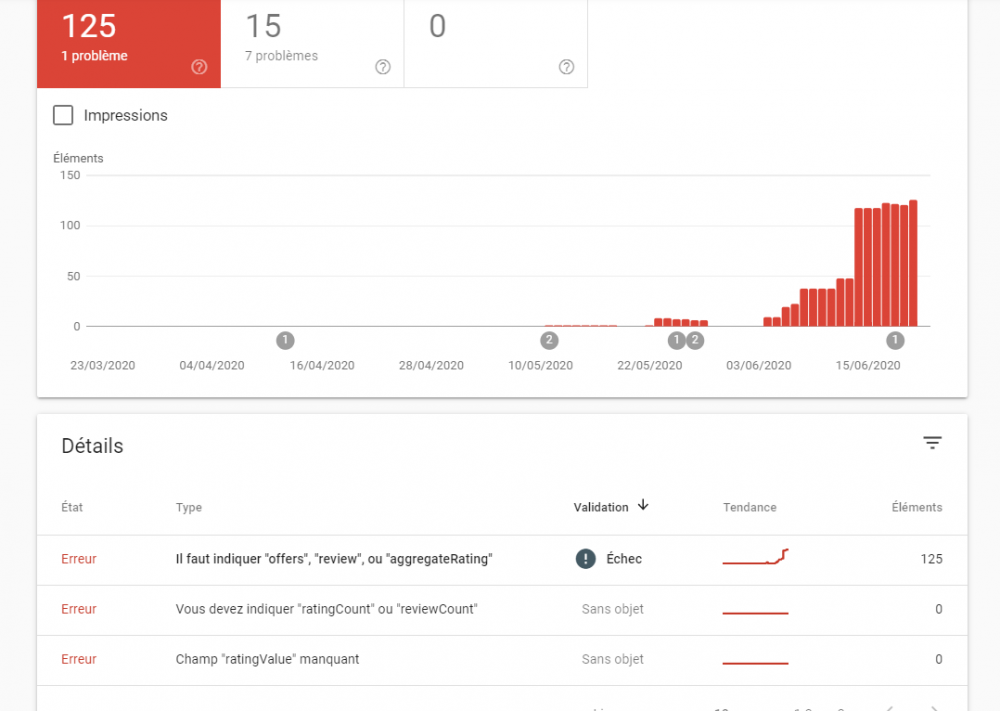Select the 0 valid items tab

(496, 44)
